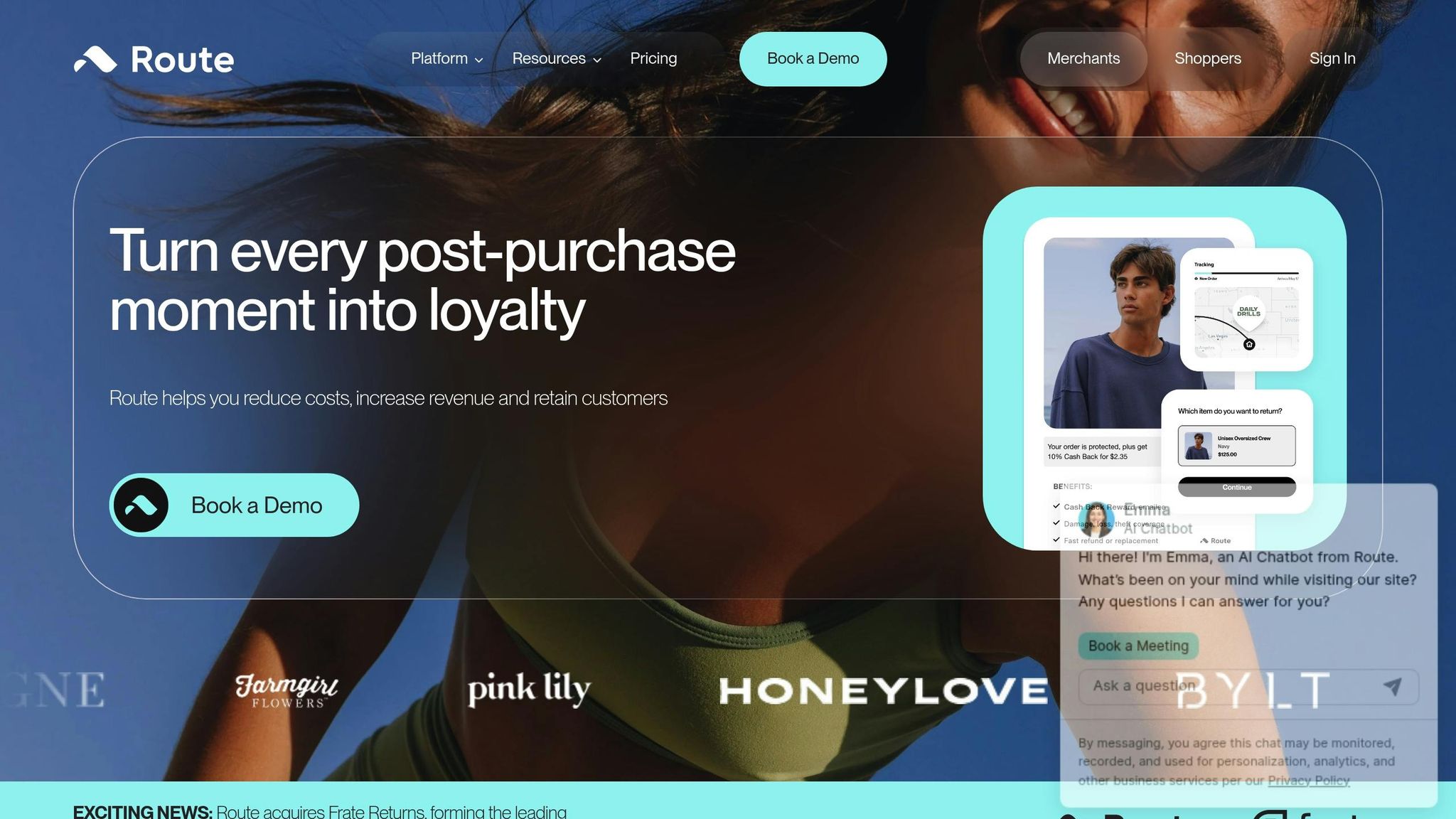Click the HONEYLOVE brand logo
This screenshot has height=819, width=1456.
pyautogui.click(x=883, y=691)
